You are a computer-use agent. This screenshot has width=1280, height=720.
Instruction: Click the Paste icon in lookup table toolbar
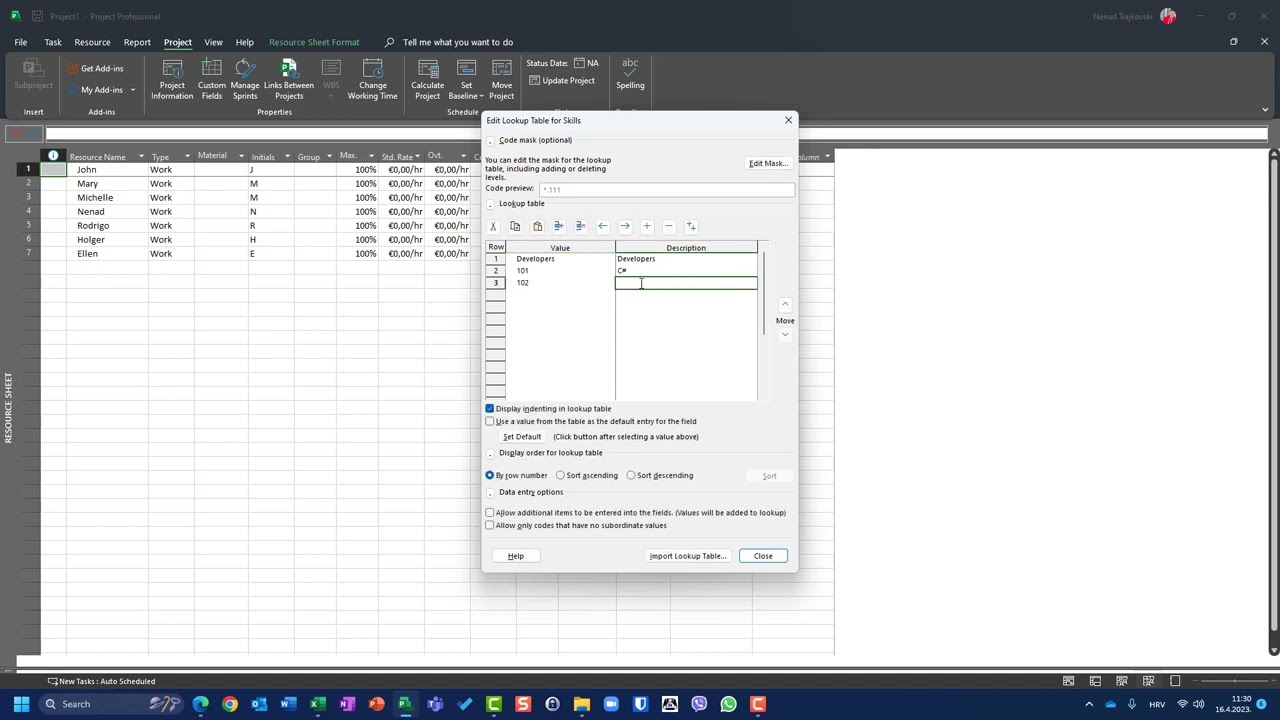pos(537,227)
